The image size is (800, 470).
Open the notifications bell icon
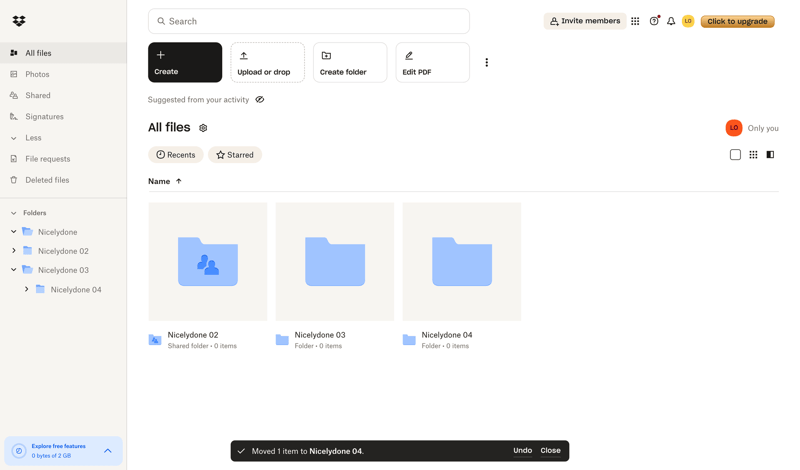pos(671,21)
